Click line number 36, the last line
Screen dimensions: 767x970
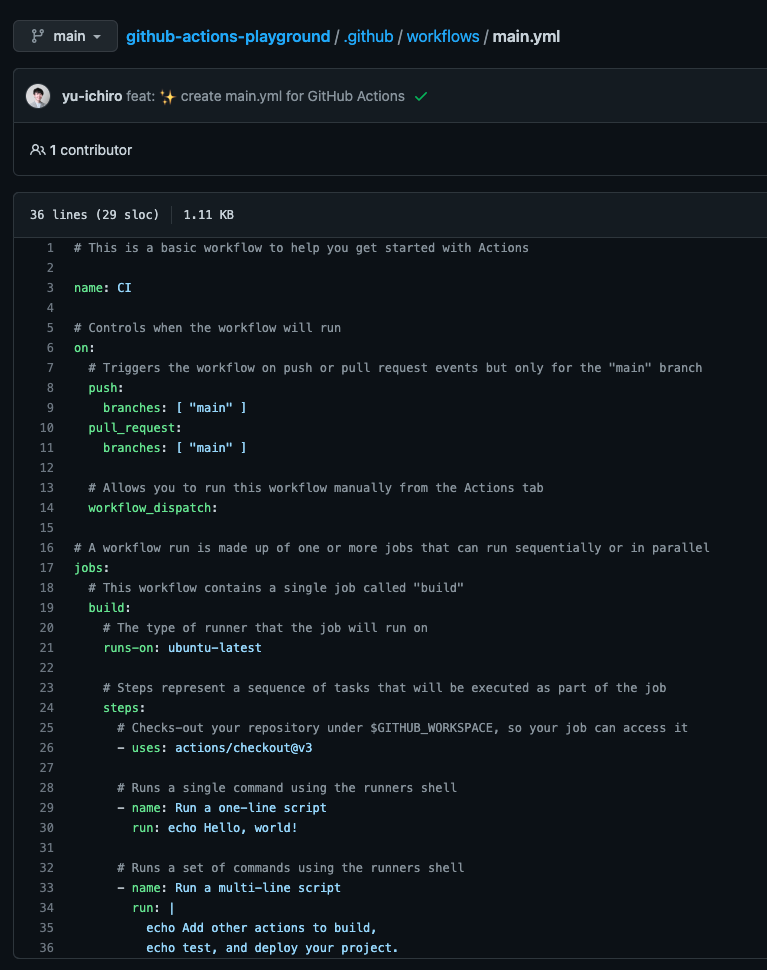[46, 947]
